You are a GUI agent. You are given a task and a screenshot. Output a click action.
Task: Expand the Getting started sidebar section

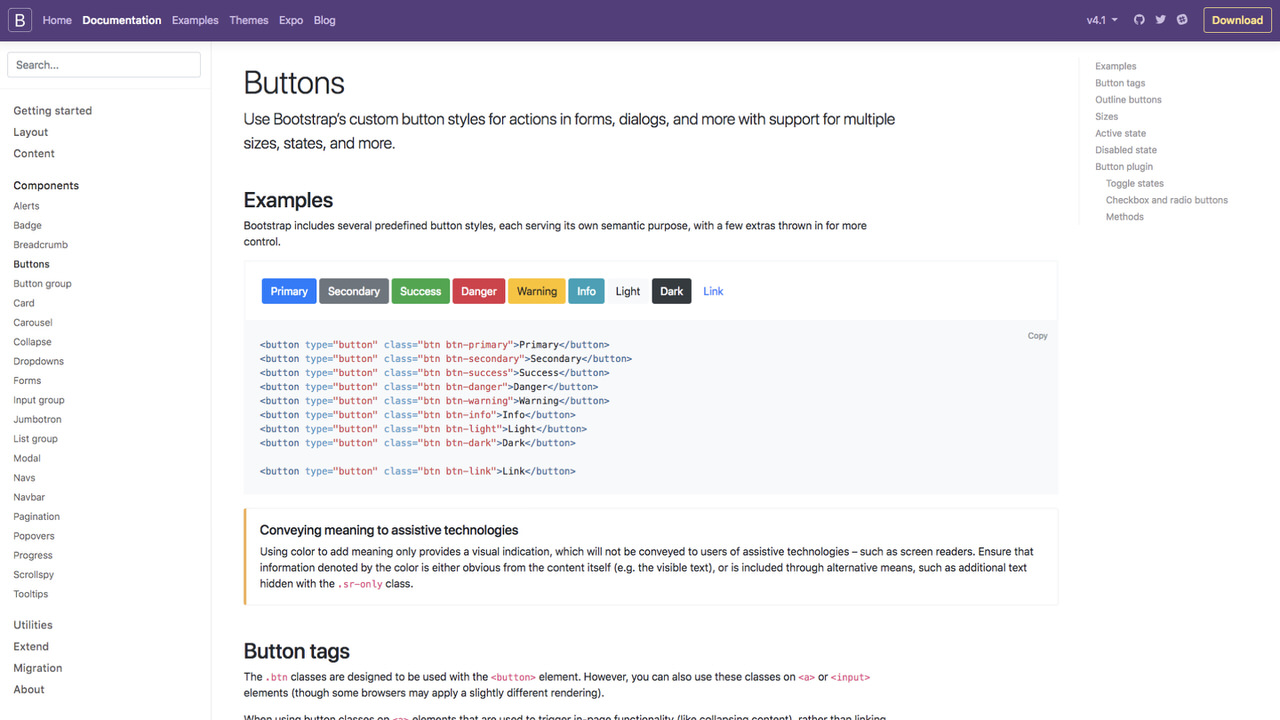pyautogui.click(x=52, y=111)
